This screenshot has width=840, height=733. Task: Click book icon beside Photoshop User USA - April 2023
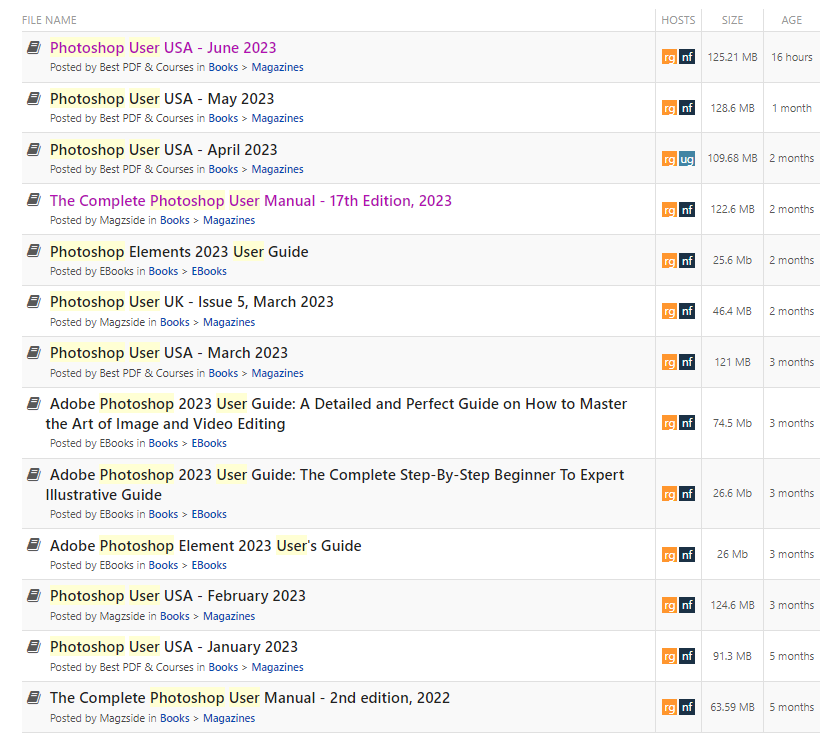pyautogui.click(x=34, y=149)
